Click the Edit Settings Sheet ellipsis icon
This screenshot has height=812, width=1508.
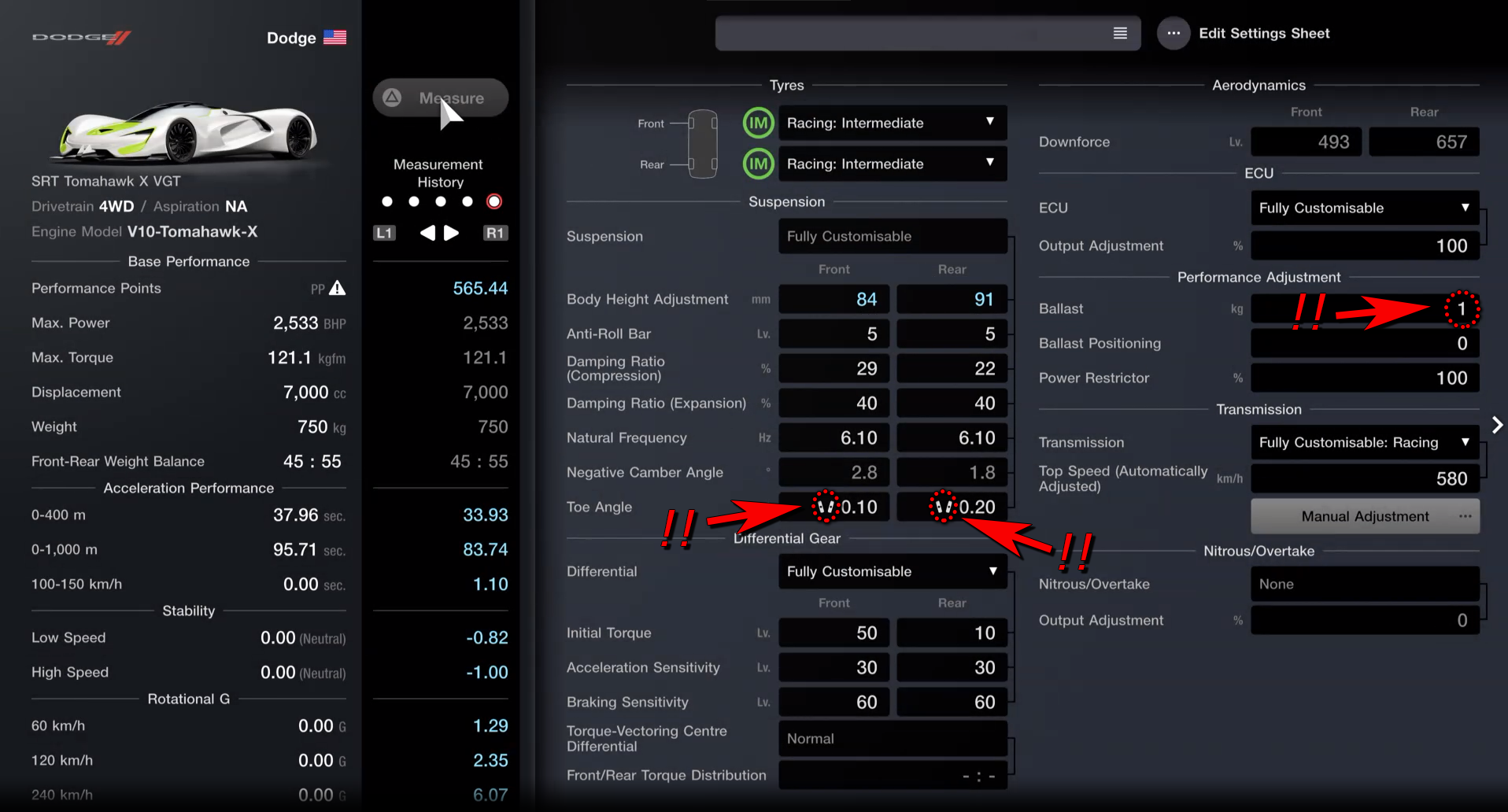1173,33
